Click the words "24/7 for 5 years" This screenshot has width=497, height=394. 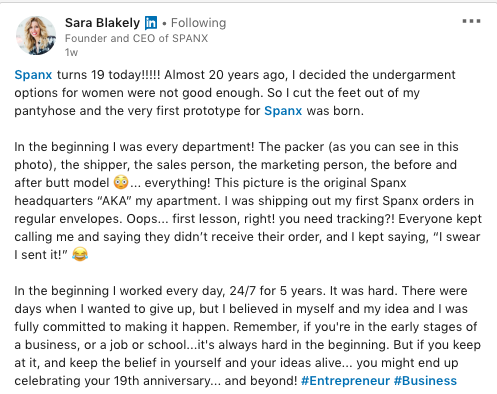tap(277, 291)
